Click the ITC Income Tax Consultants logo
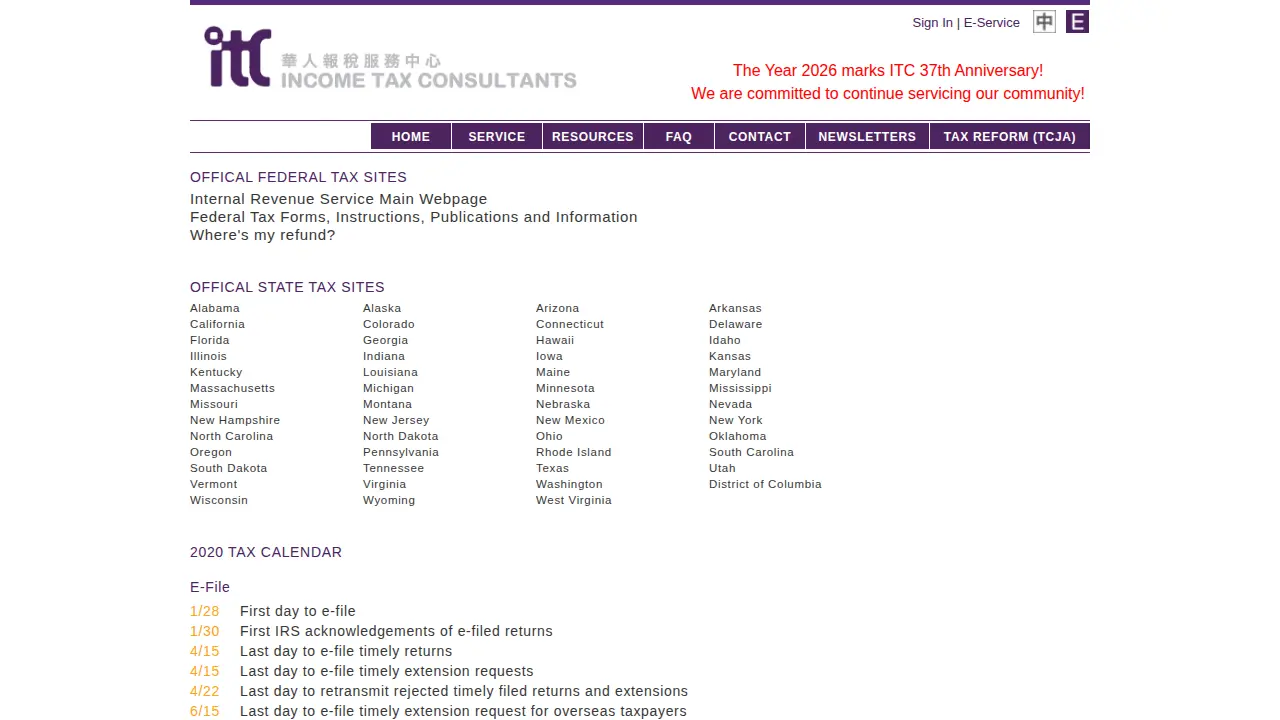Viewport: 1280px width, 720px height. pos(390,58)
